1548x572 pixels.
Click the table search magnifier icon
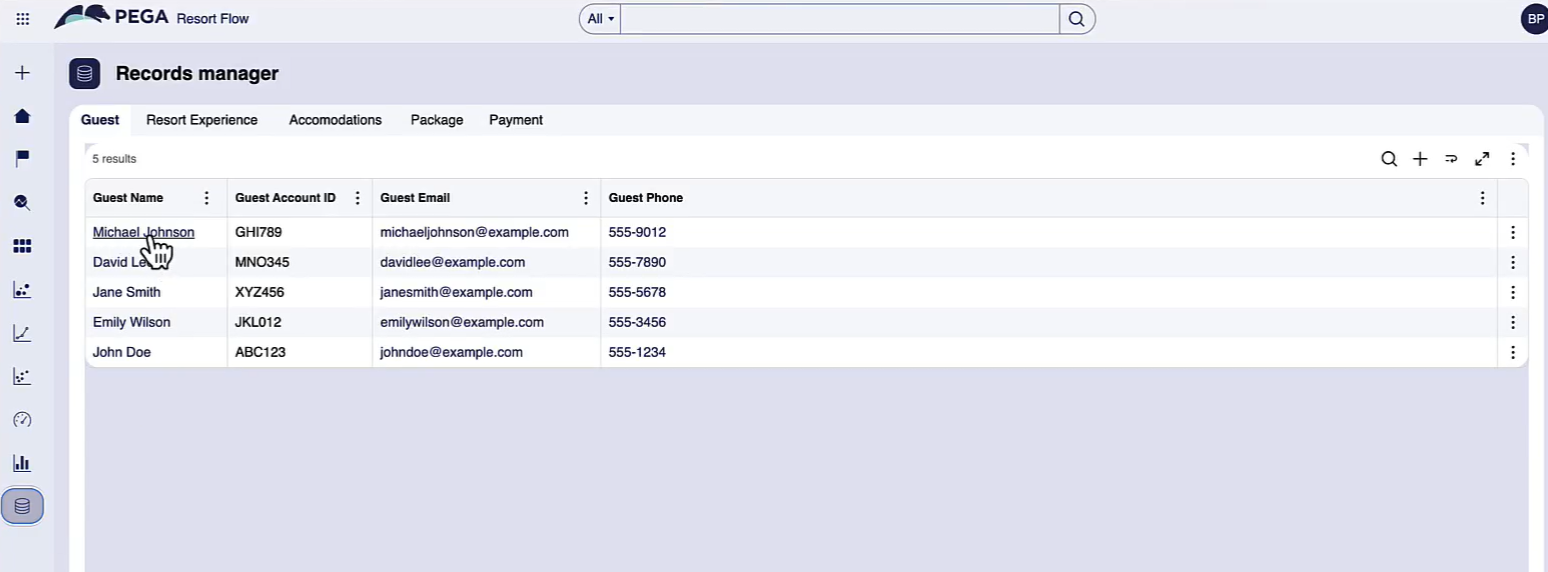point(1389,159)
